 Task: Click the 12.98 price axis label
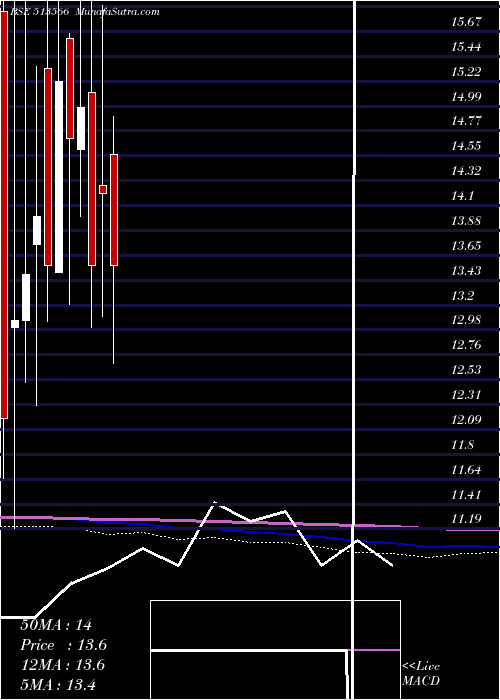[x=467, y=320]
